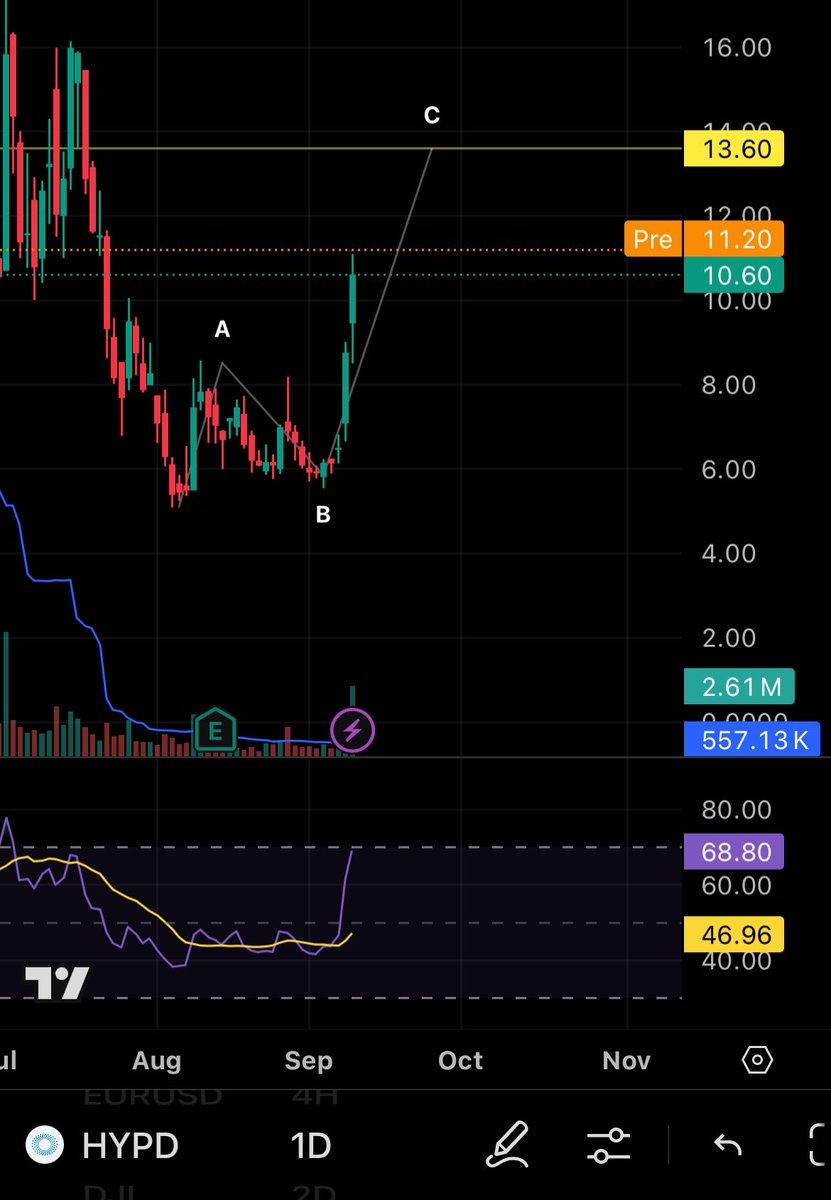The width and height of the screenshot is (831, 1200).
Task: Toggle the yellow 13.60 horizontal line
Action: click(734, 148)
